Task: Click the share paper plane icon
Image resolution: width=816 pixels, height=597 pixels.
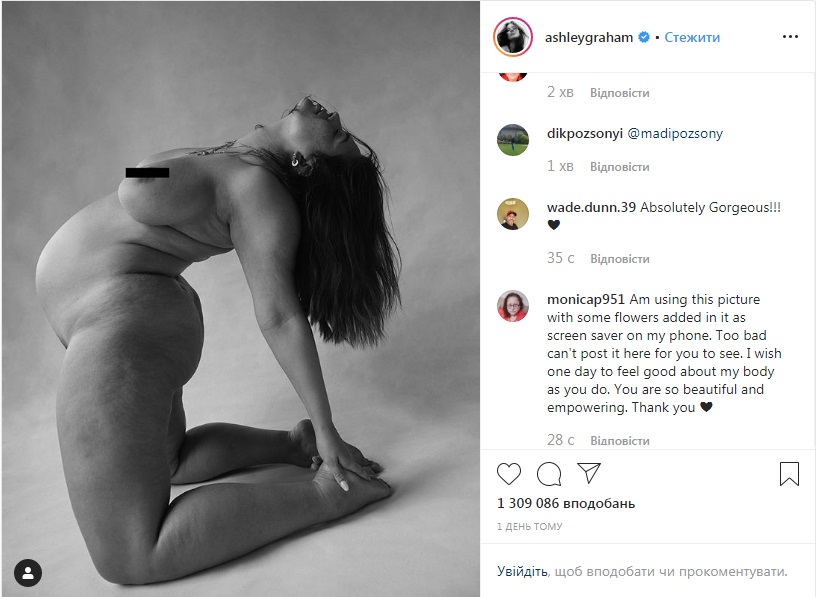Action: (x=589, y=473)
